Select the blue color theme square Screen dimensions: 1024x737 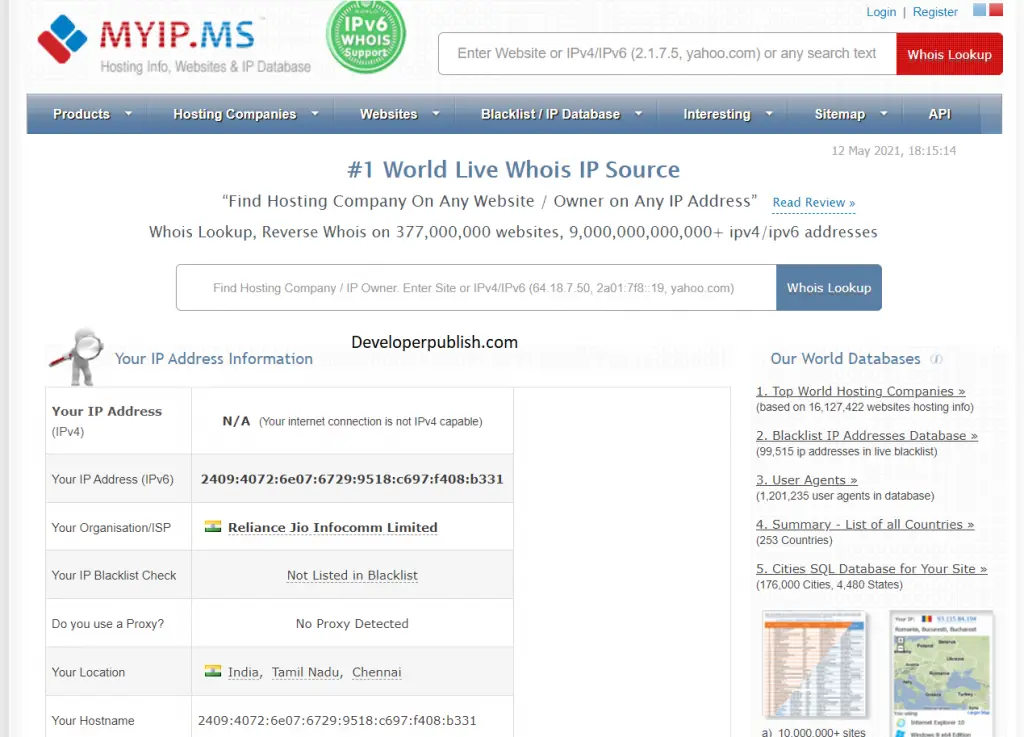coord(979,10)
